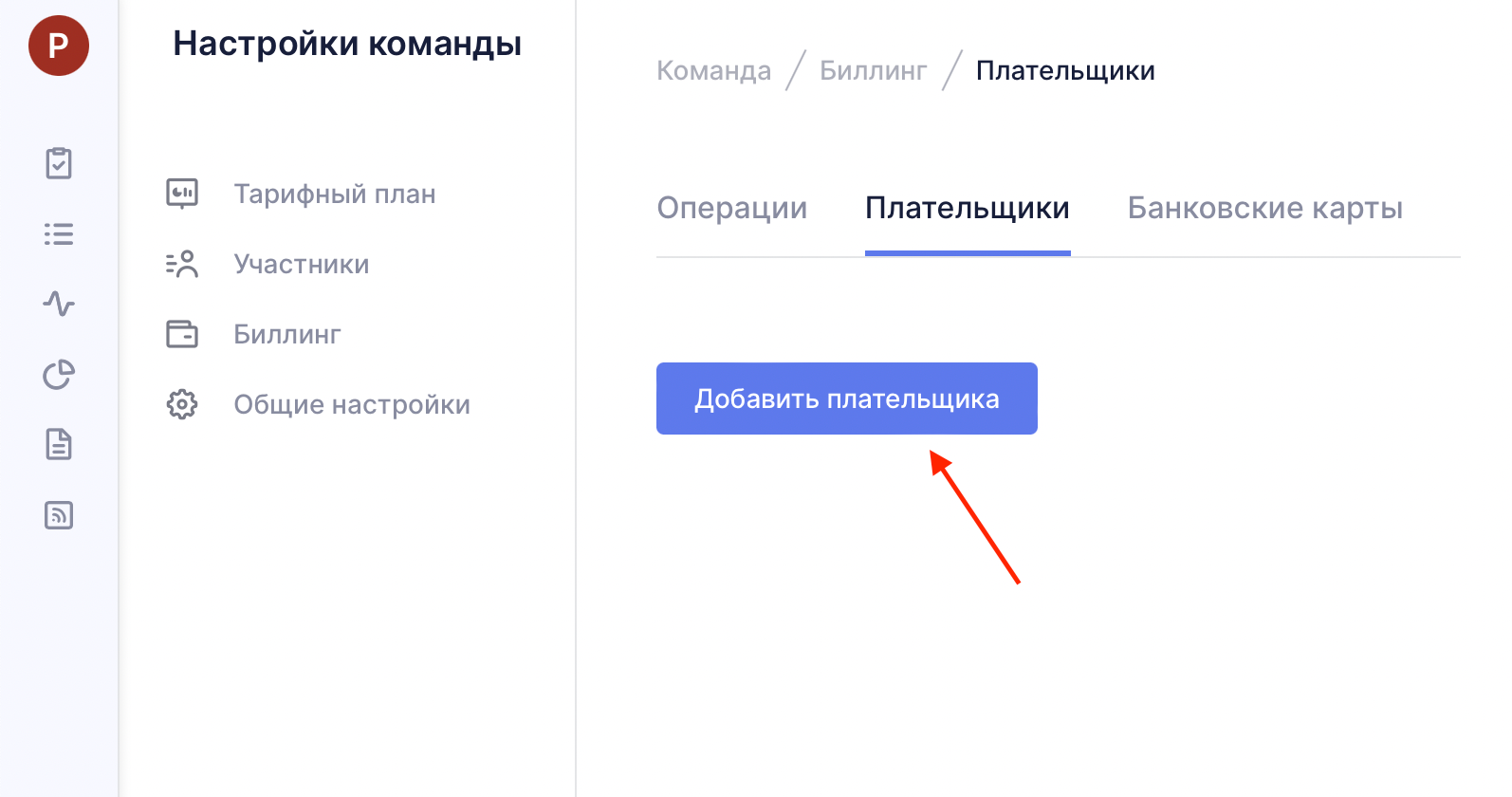Open the activity pulse icon
Screen dimensions: 1512x797
point(59,304)
